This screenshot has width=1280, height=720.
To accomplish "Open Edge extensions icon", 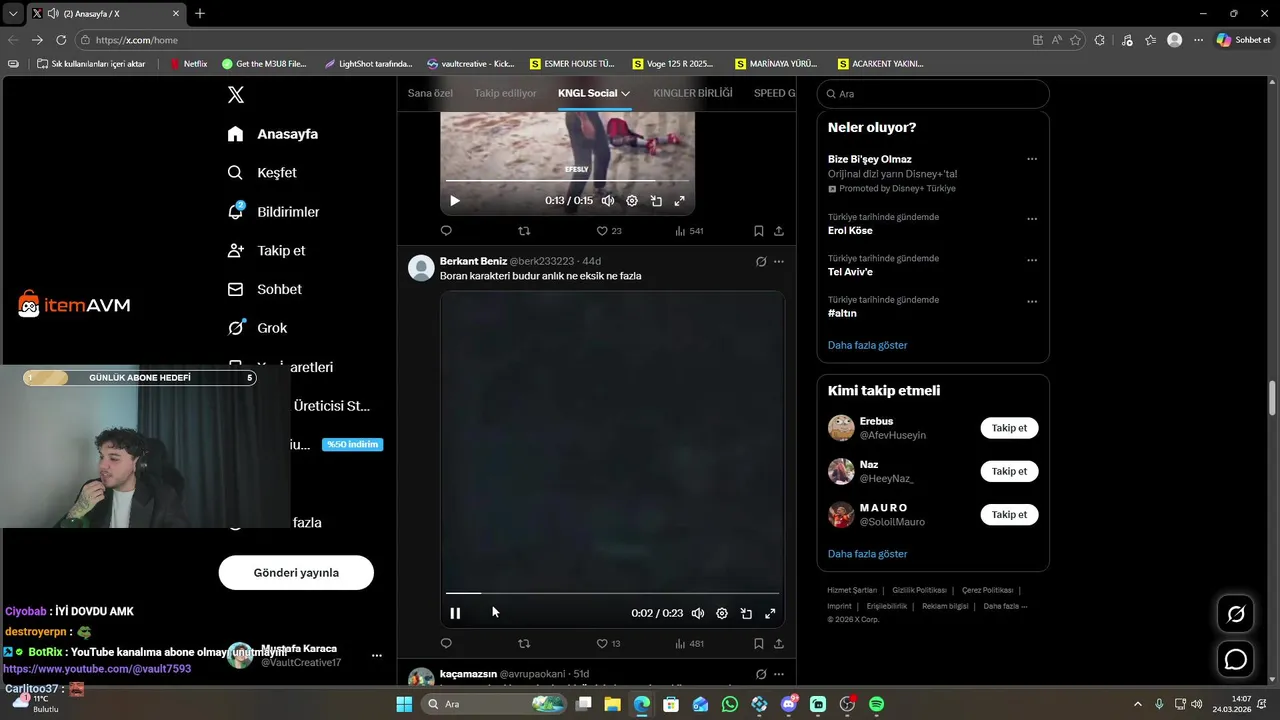I will pyautogui.click(x=1100, y=40).
